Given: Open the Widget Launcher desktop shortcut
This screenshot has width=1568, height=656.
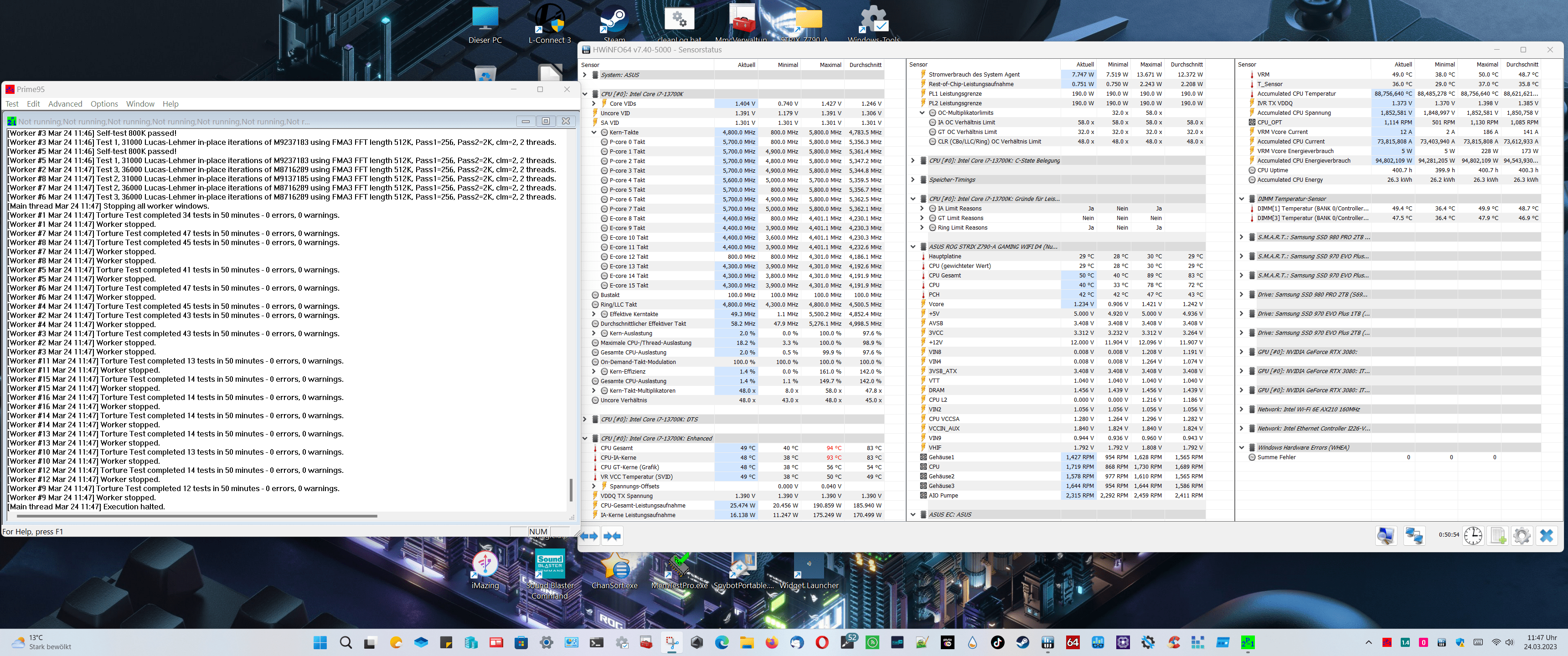Looking at the screenshot, I should (x=809, y=571).
